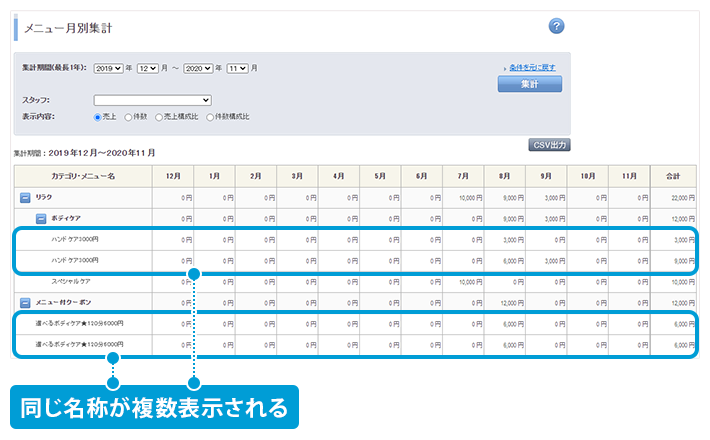Screen dimensions: 710x440
Task: Click the 8月 column header
Action: (505, 176)
